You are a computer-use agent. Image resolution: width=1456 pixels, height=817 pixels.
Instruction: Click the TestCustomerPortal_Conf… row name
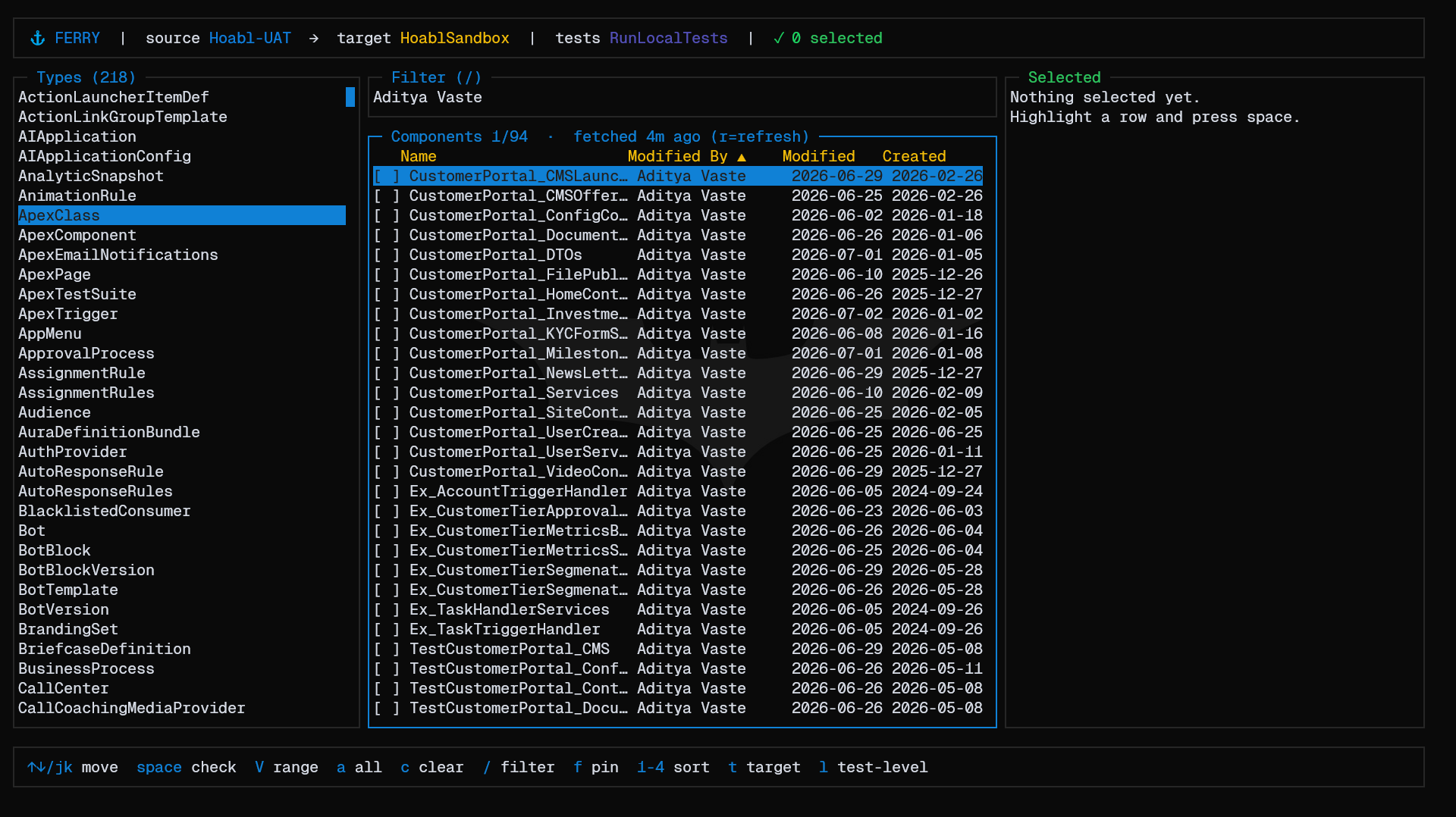point(519,668)
